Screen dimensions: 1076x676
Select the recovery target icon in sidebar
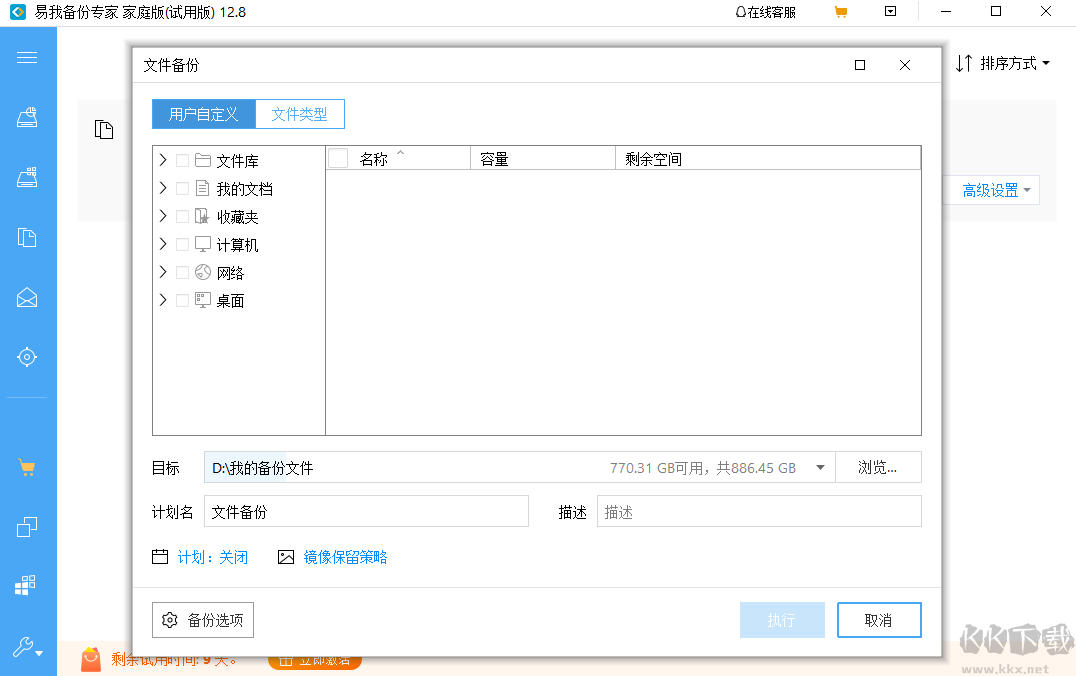coord(27,357)
